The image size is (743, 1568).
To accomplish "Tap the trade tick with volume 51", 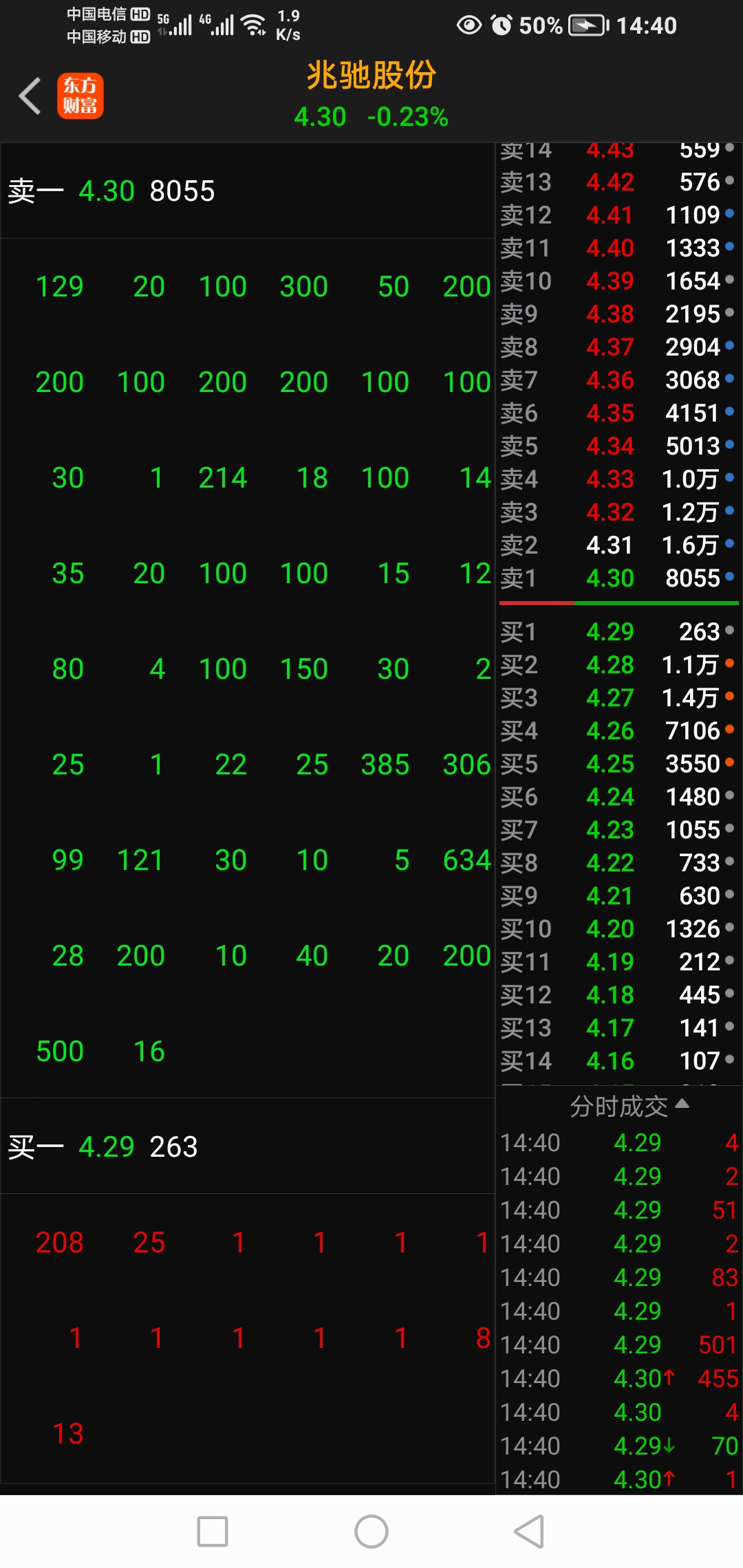I will point(618,1210).
